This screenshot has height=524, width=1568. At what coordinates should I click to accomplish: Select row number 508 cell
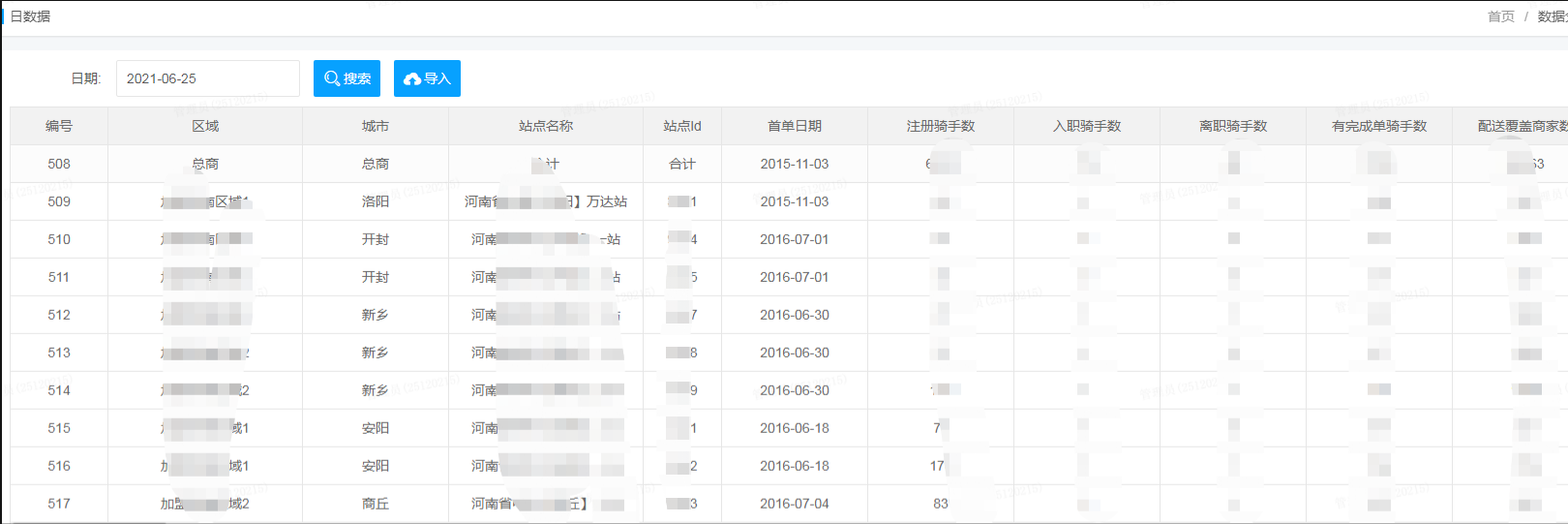click(59, 164)
